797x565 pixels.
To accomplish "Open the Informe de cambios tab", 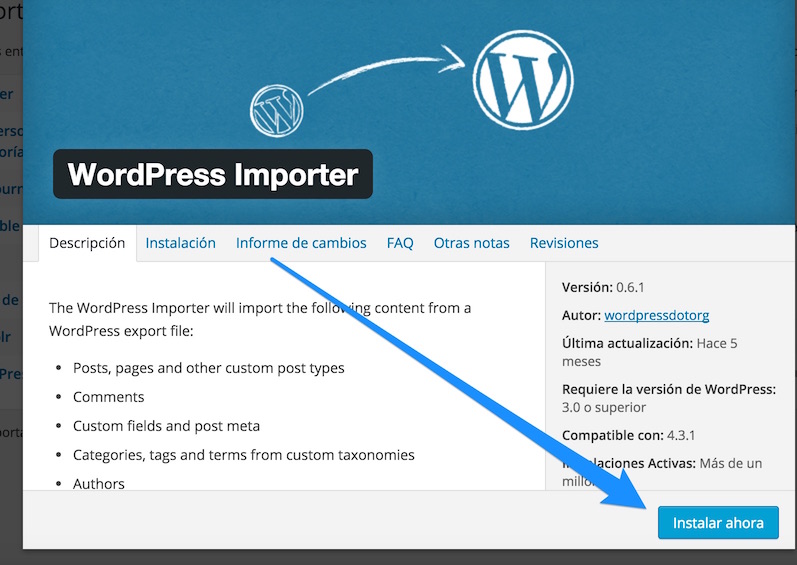I will (x=301, y=243).
